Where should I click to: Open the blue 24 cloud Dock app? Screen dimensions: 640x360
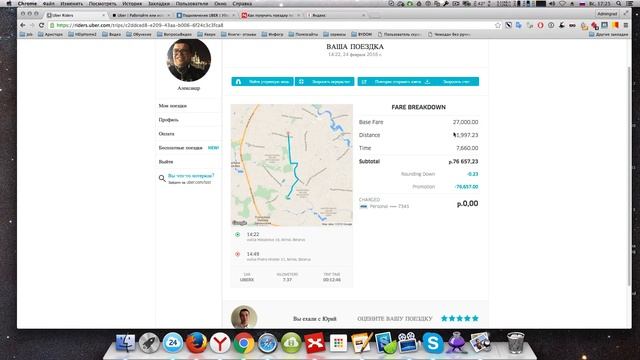pyautogui.click(x=173, y=342)
